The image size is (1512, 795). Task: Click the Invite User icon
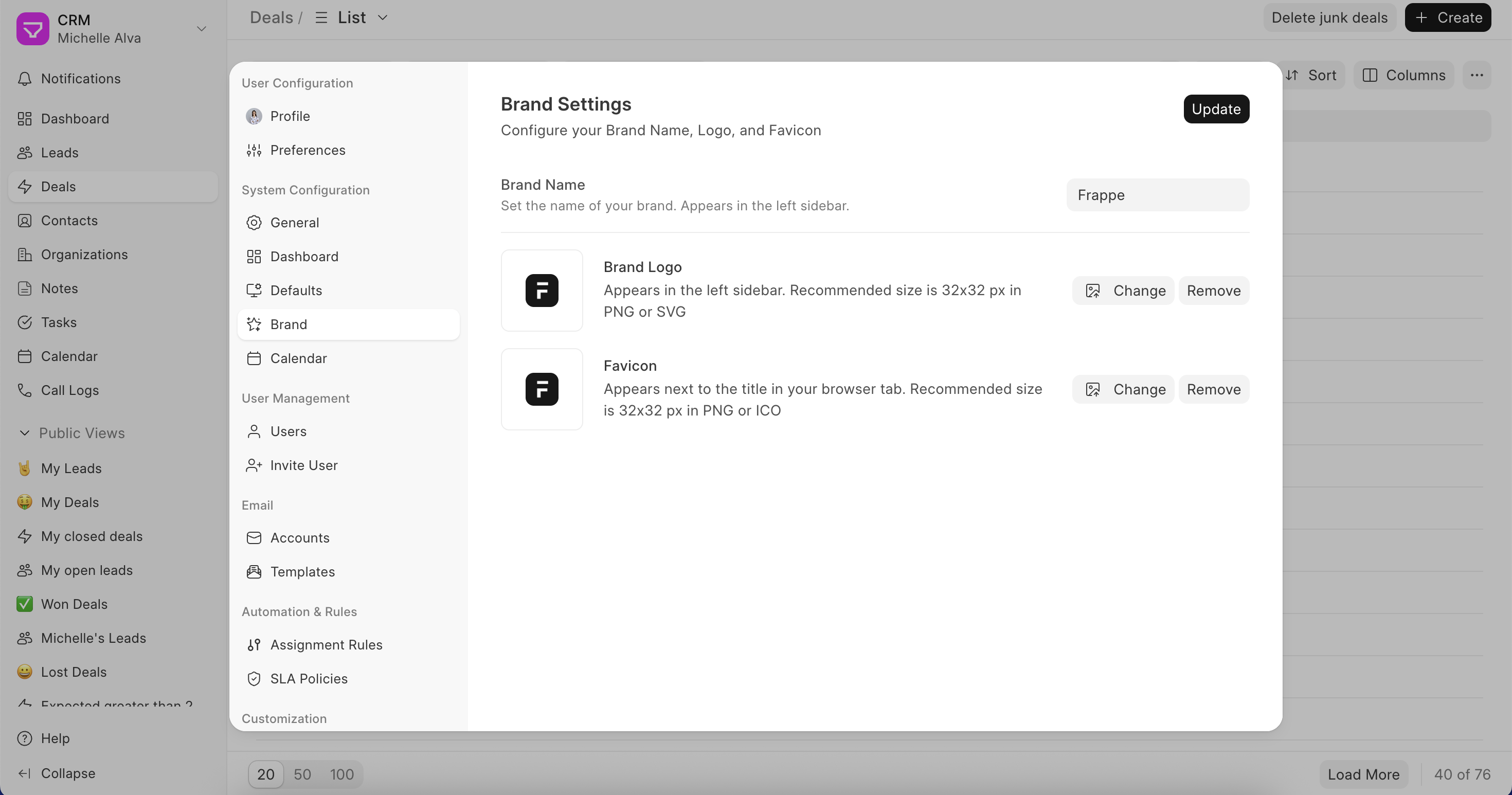[x=254, y=465]
